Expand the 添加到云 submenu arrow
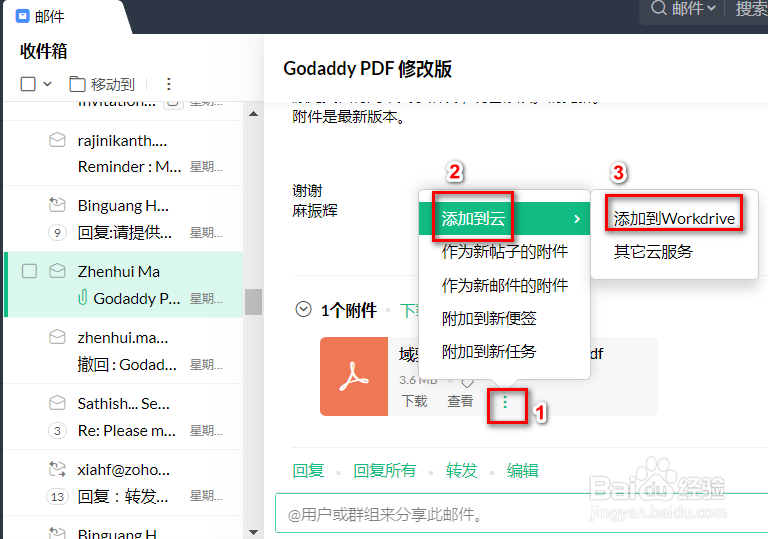 577,219
